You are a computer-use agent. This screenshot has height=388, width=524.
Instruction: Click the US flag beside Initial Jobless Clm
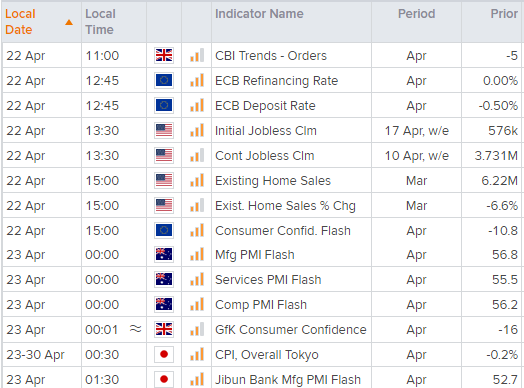point(164,131)
